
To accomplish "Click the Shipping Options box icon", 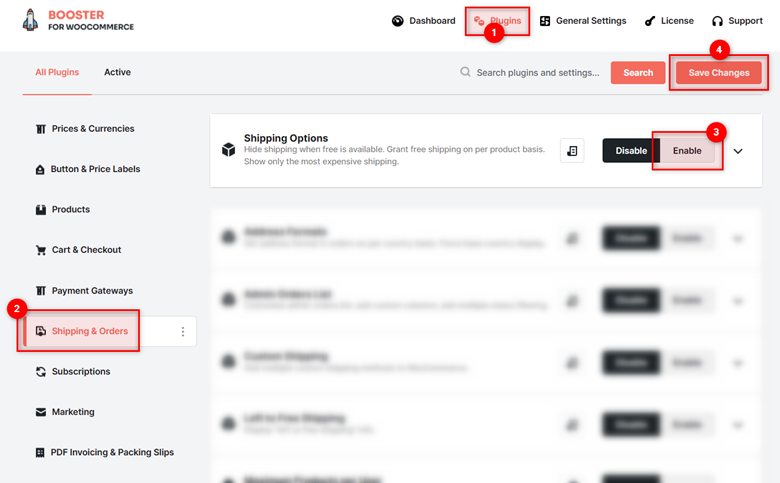I will [x=228, y=149].
